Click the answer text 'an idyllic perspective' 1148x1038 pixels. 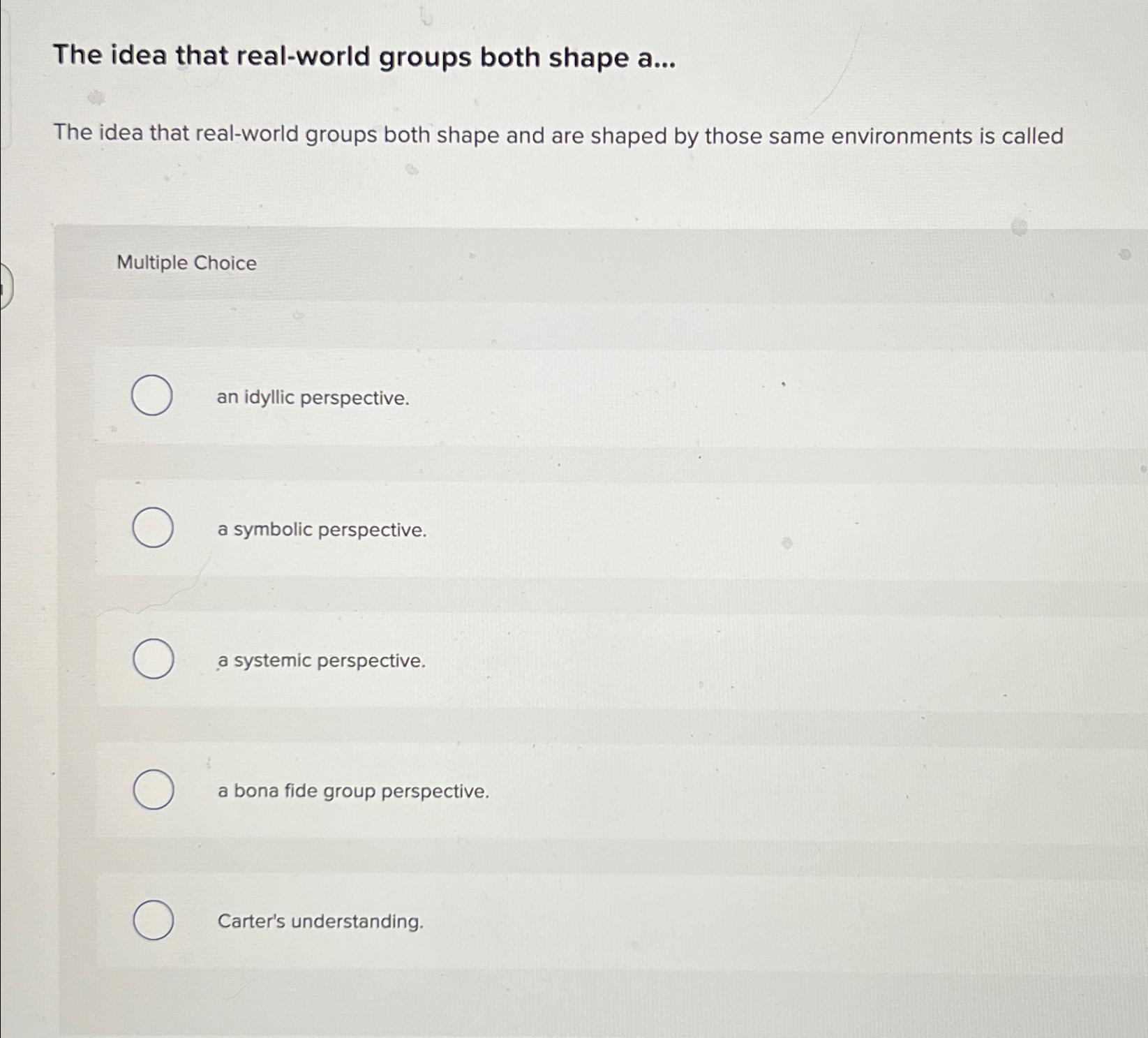pos(311,399)
